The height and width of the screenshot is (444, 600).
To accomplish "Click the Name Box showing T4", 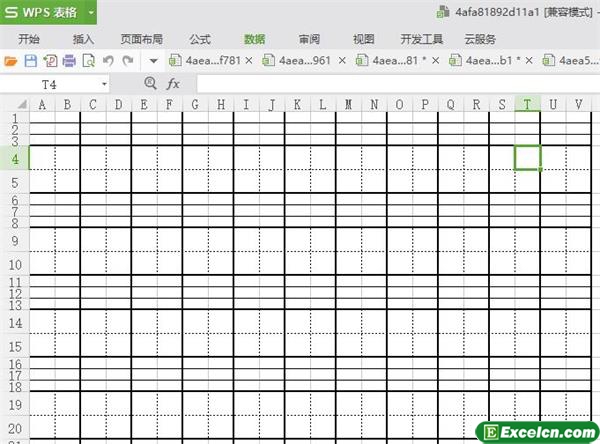I will tap(50, 84).
